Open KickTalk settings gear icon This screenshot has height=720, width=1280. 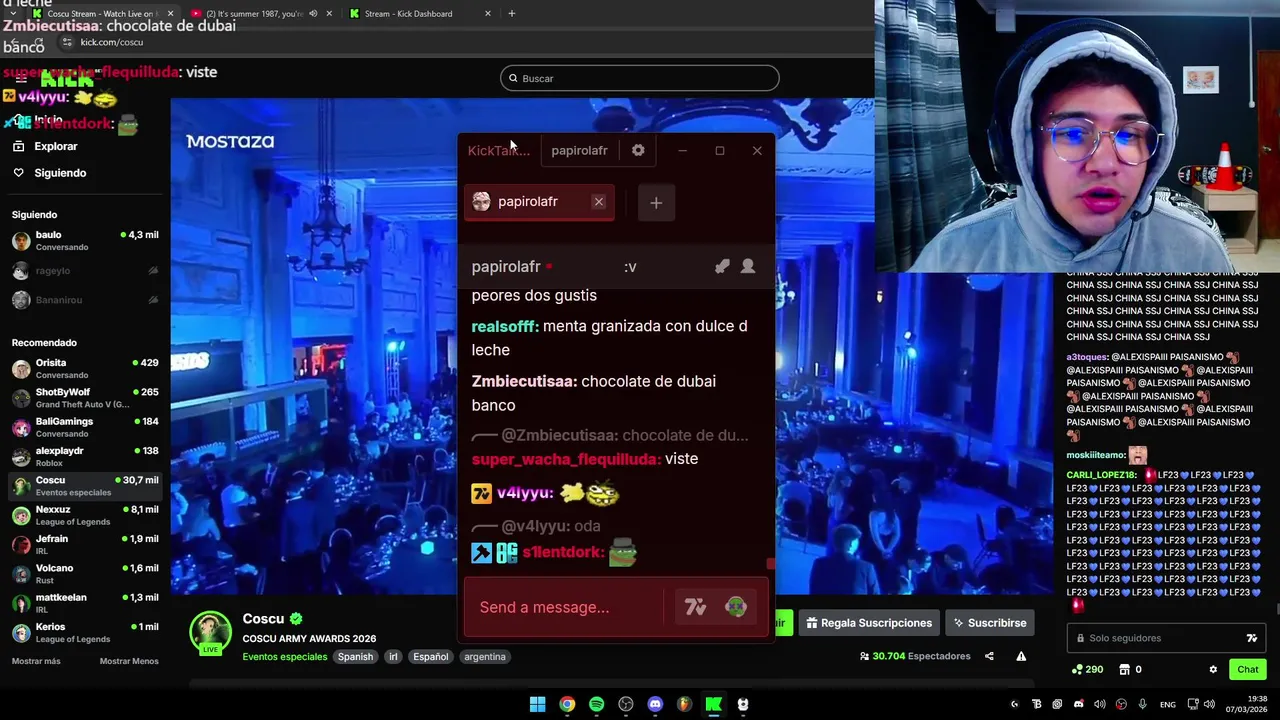pos(638,150)
